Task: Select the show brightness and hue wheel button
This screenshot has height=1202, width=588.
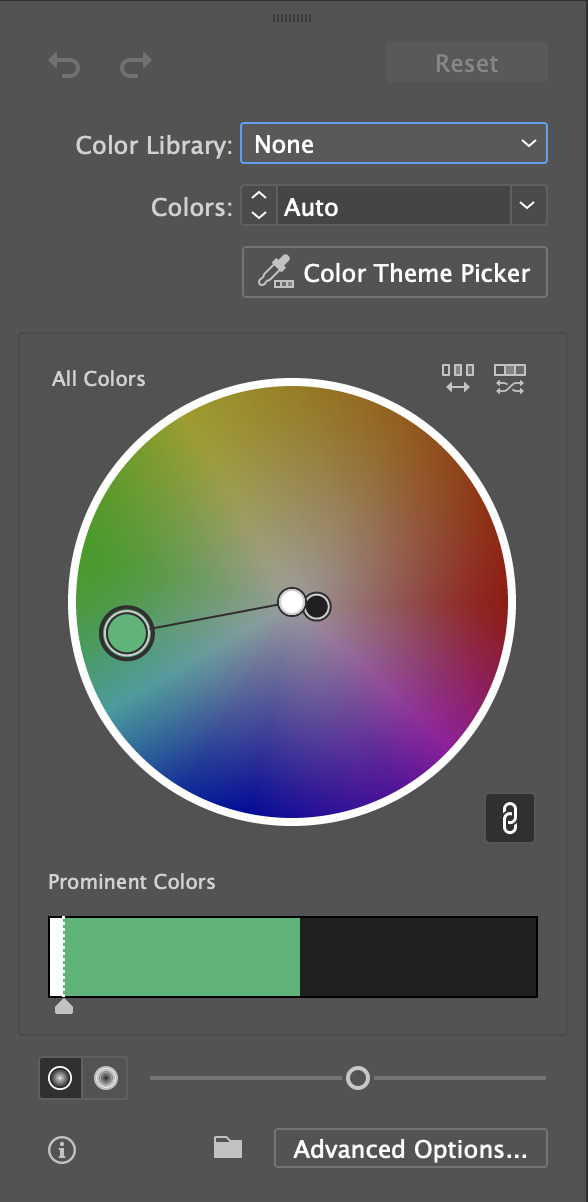Action: pos(105,1078)
